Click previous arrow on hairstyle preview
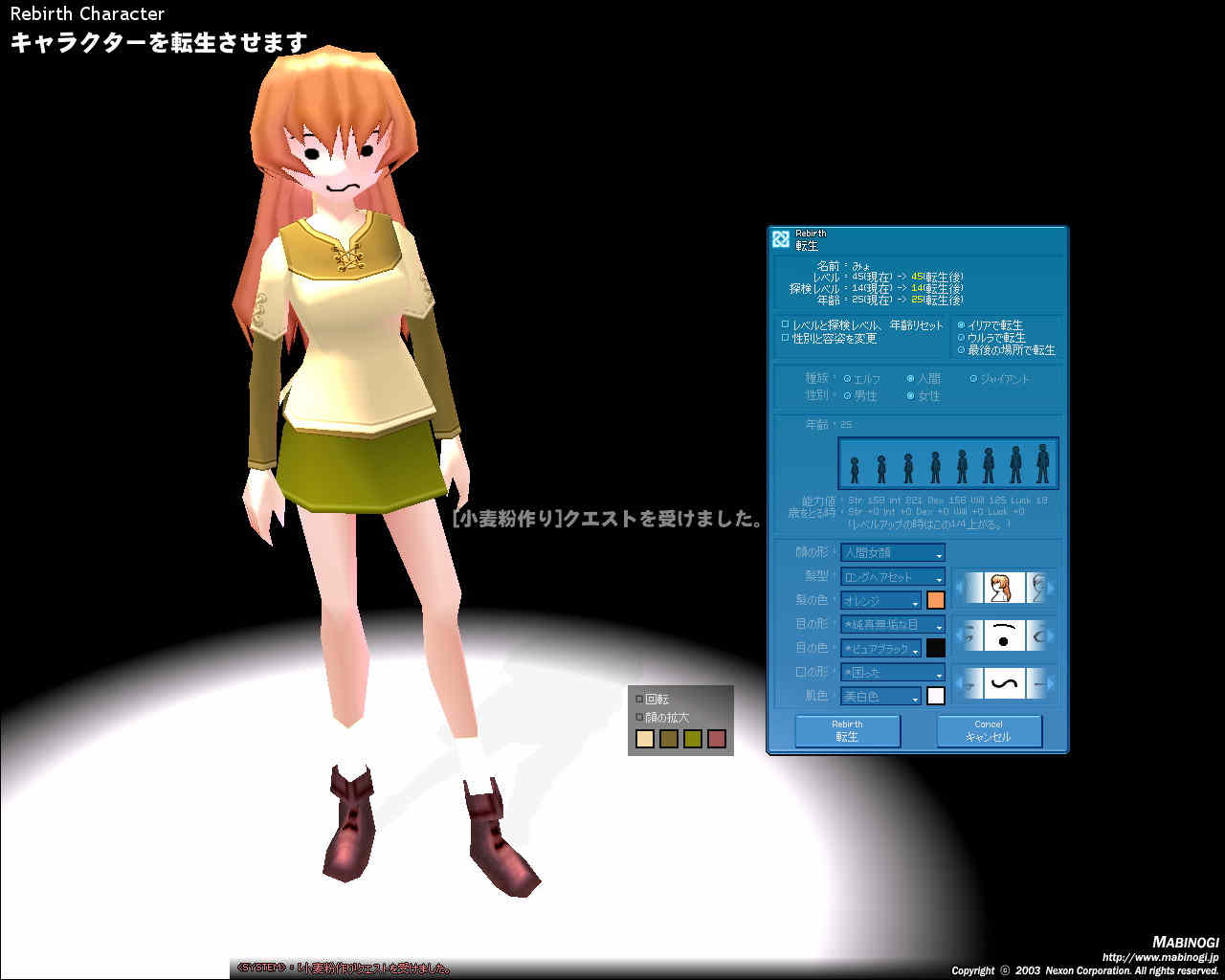This screenshot has height=980, width=1225. [961, 588]
